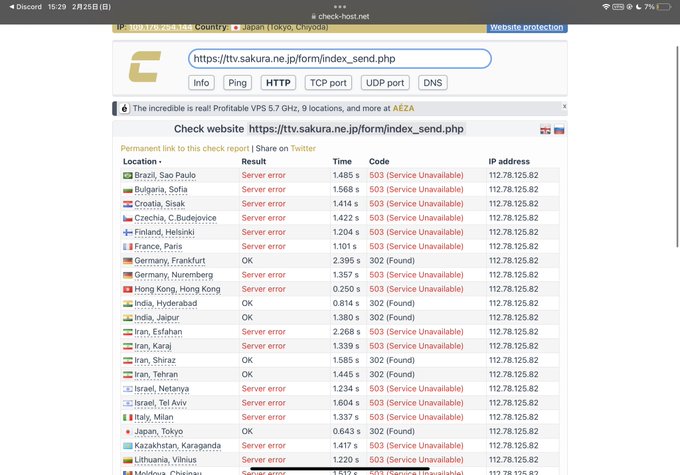Close the AÉZA advertisement banner
This screenshot has height=475, width=680.
point(564,106)
